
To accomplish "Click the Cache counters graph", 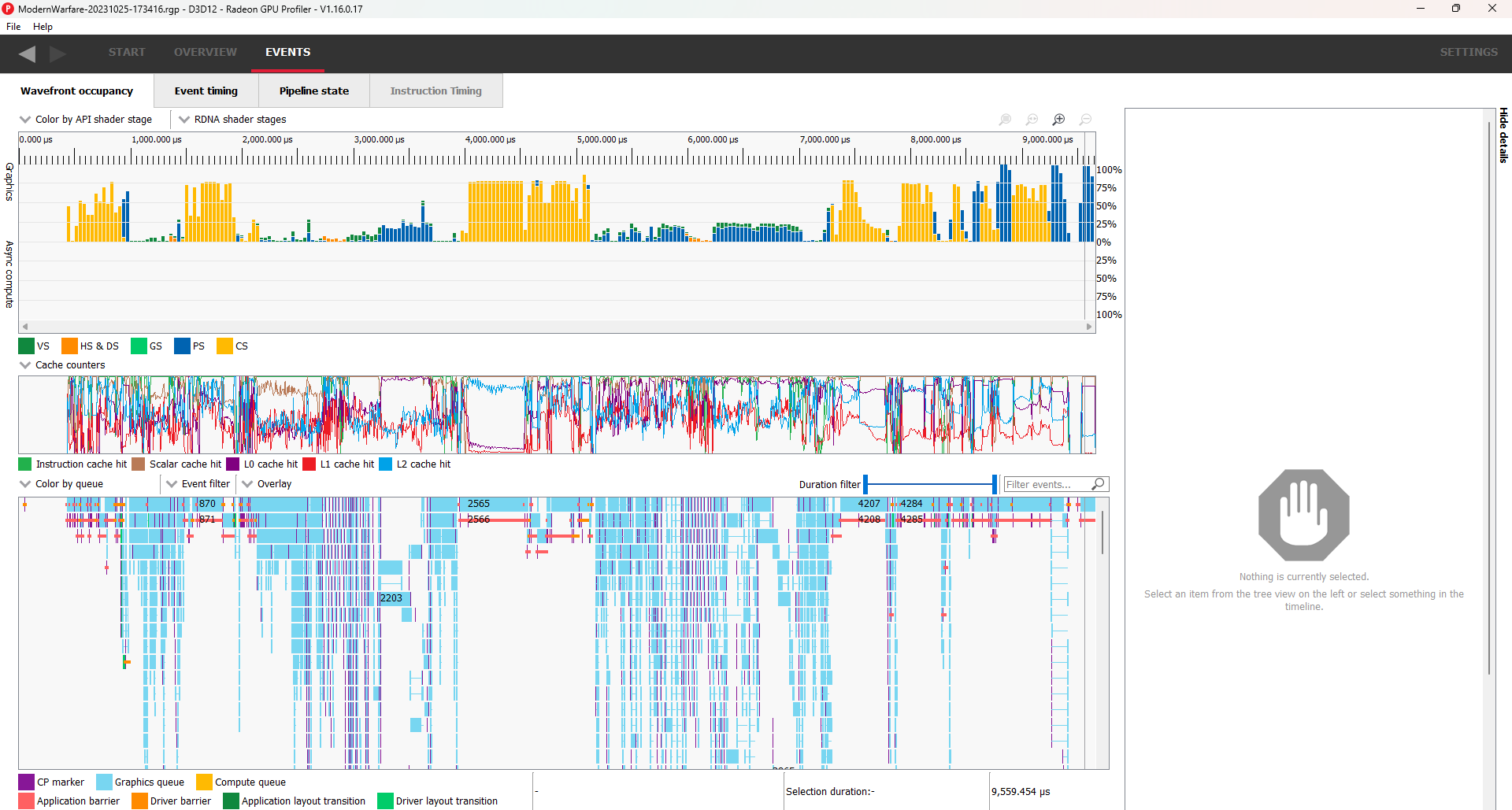I will 557,415.
